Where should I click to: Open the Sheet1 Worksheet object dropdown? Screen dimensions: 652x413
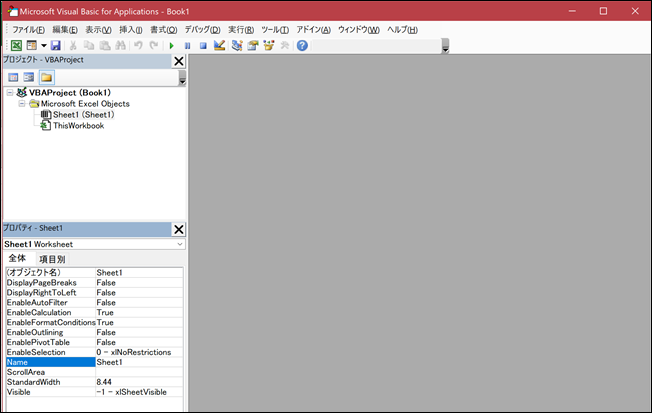point(180,244)
